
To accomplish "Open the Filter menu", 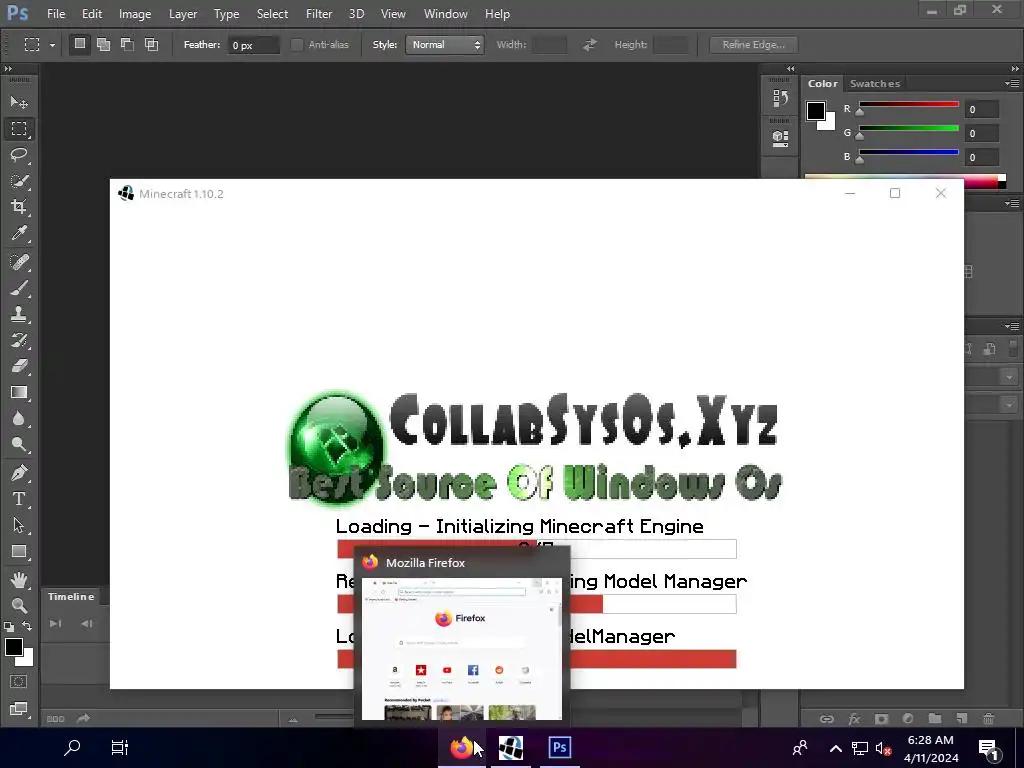I will click(x=319, y=14).
